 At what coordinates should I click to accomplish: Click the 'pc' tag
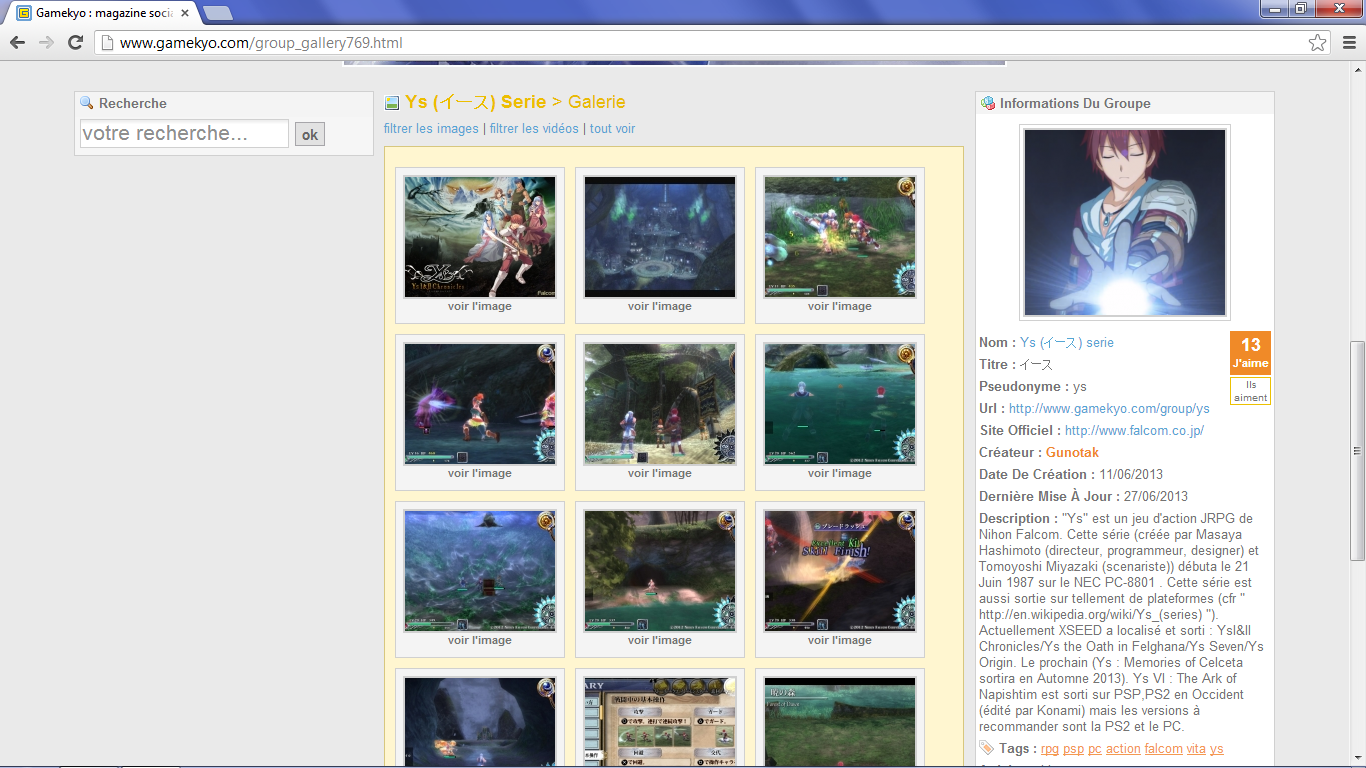1095,749
